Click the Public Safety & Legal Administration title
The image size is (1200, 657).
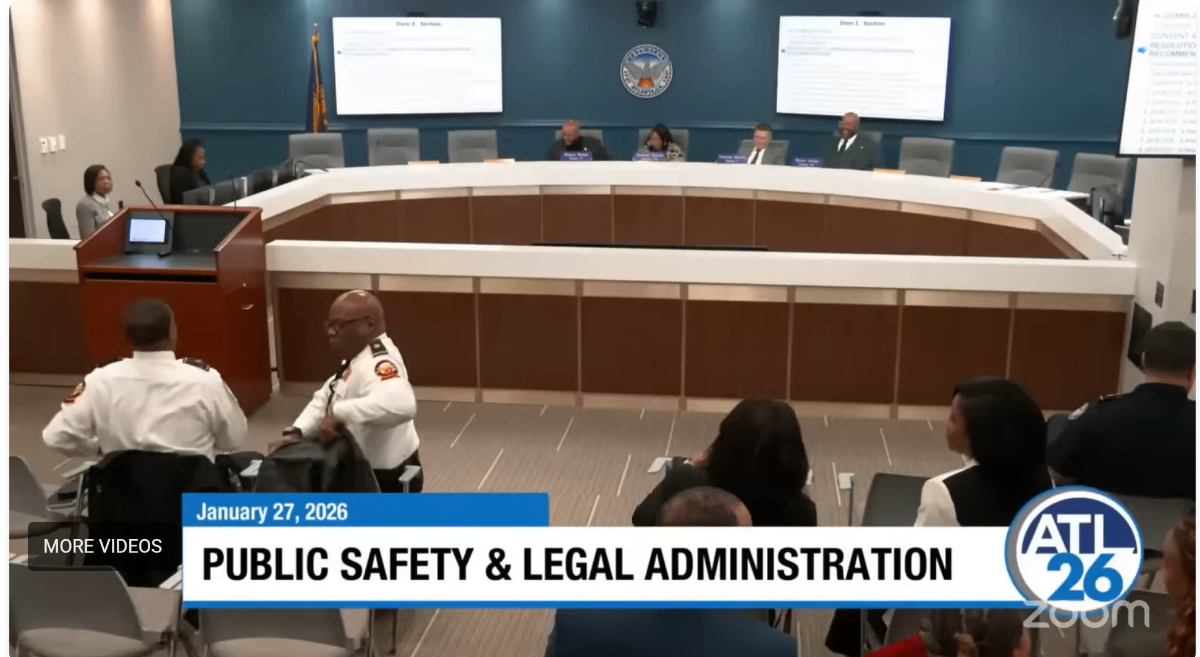pyautogui.click(x=577, y=564)
